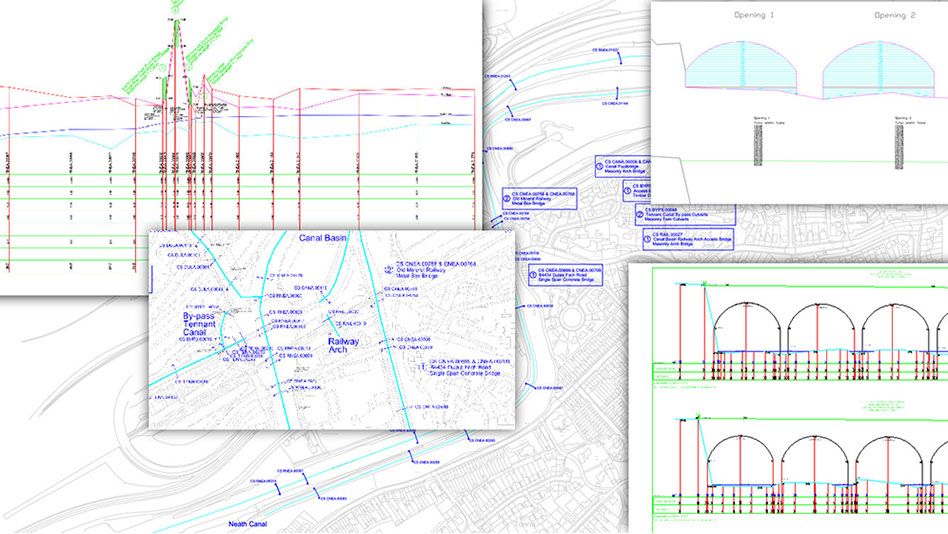Click the Canal Footbridge Masonry Arch callout

622,165
